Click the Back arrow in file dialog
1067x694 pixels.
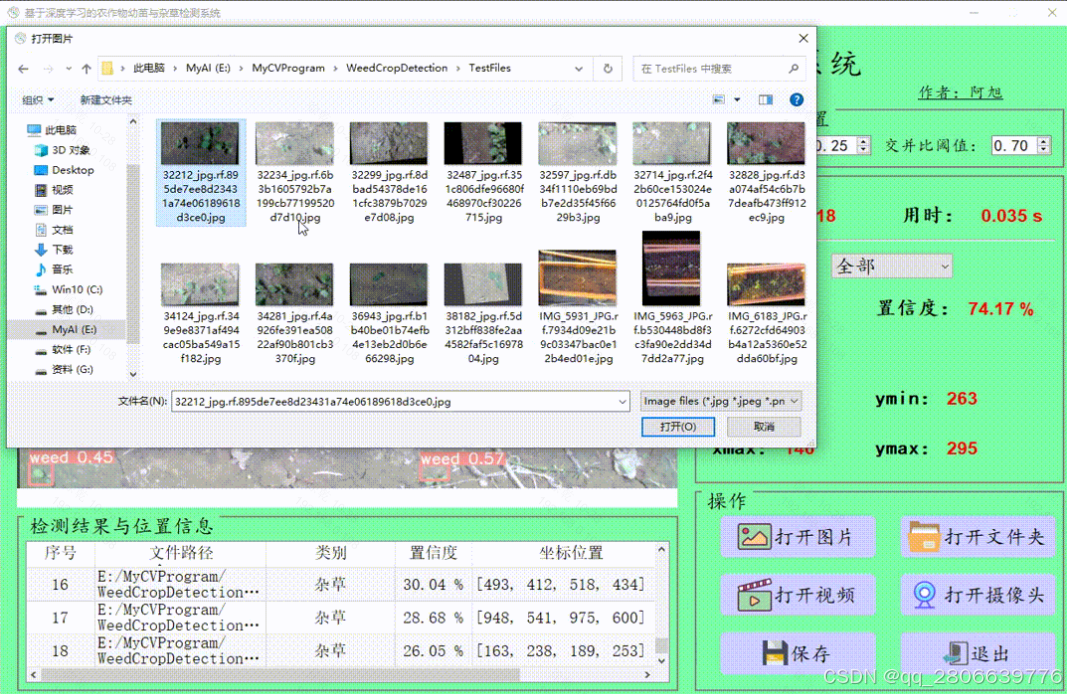coord(23,69)
